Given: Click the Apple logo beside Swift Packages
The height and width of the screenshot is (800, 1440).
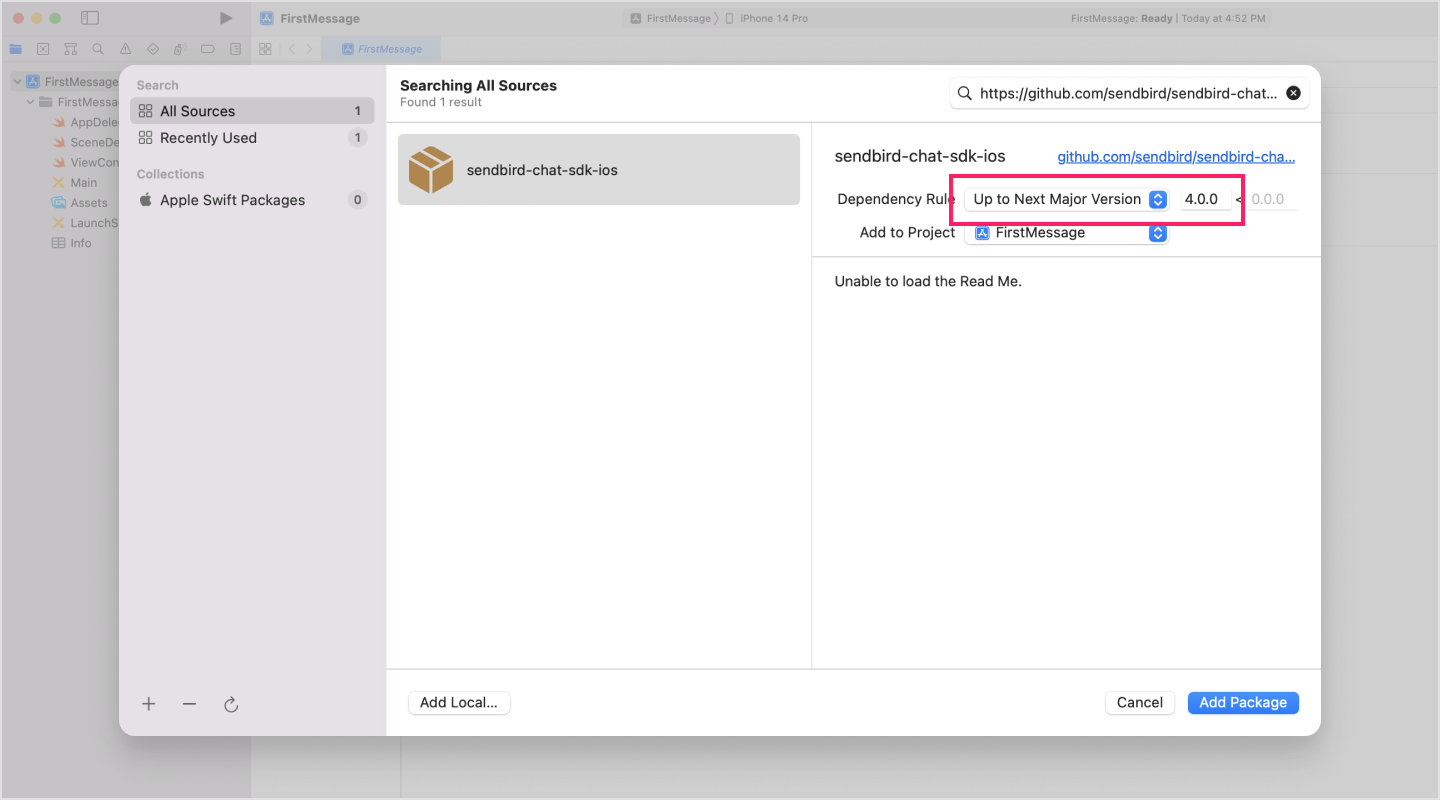Looking at the screenshot, I should click(x=145, y=200).
